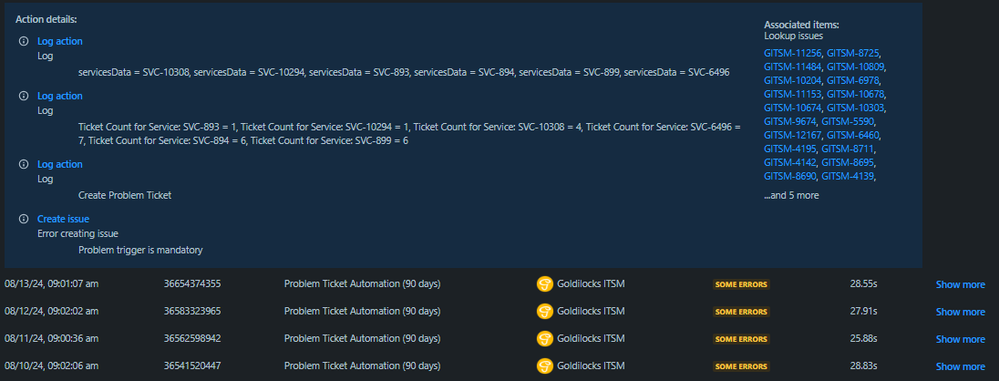
Task: Click info icon beside Create Problem Ticket log
Action: (24, 164)
